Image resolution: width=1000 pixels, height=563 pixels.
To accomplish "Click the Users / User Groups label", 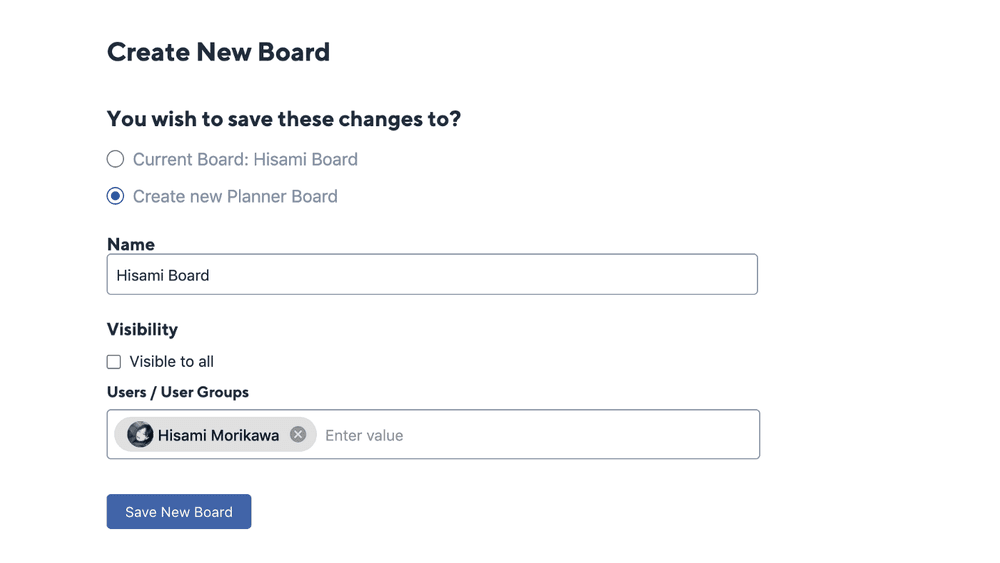I will (x=178, y=392).
